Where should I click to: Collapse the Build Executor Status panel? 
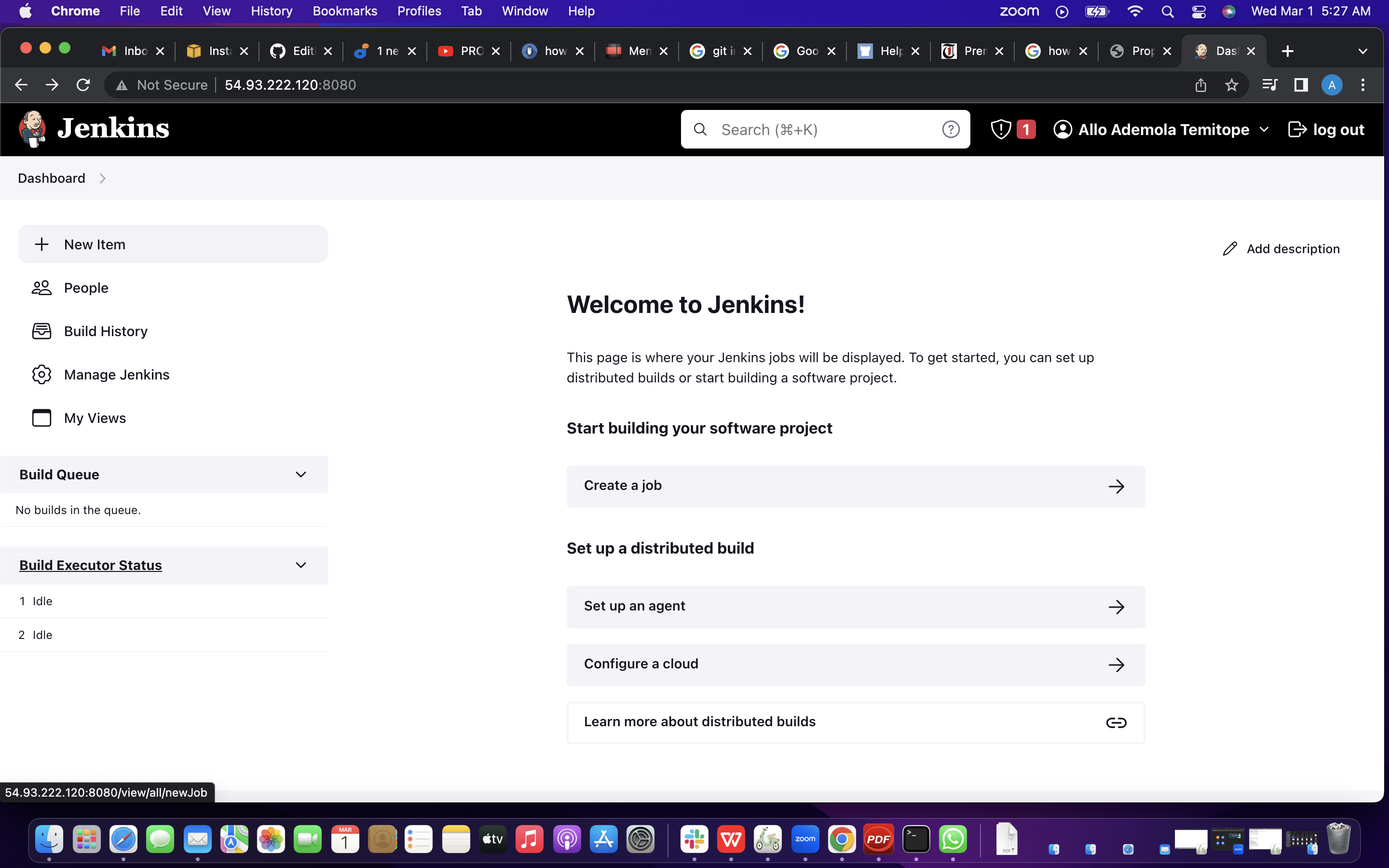[301, 565]
